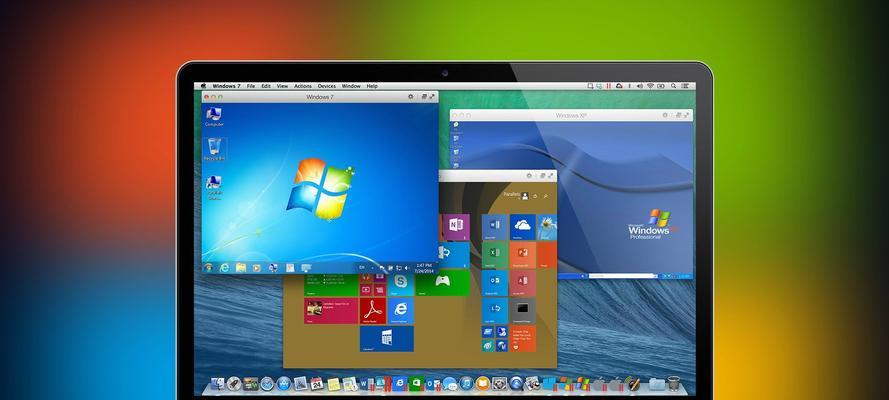
Task: Click search icon on Windows 8 Start screen
Action: [546, 196]
